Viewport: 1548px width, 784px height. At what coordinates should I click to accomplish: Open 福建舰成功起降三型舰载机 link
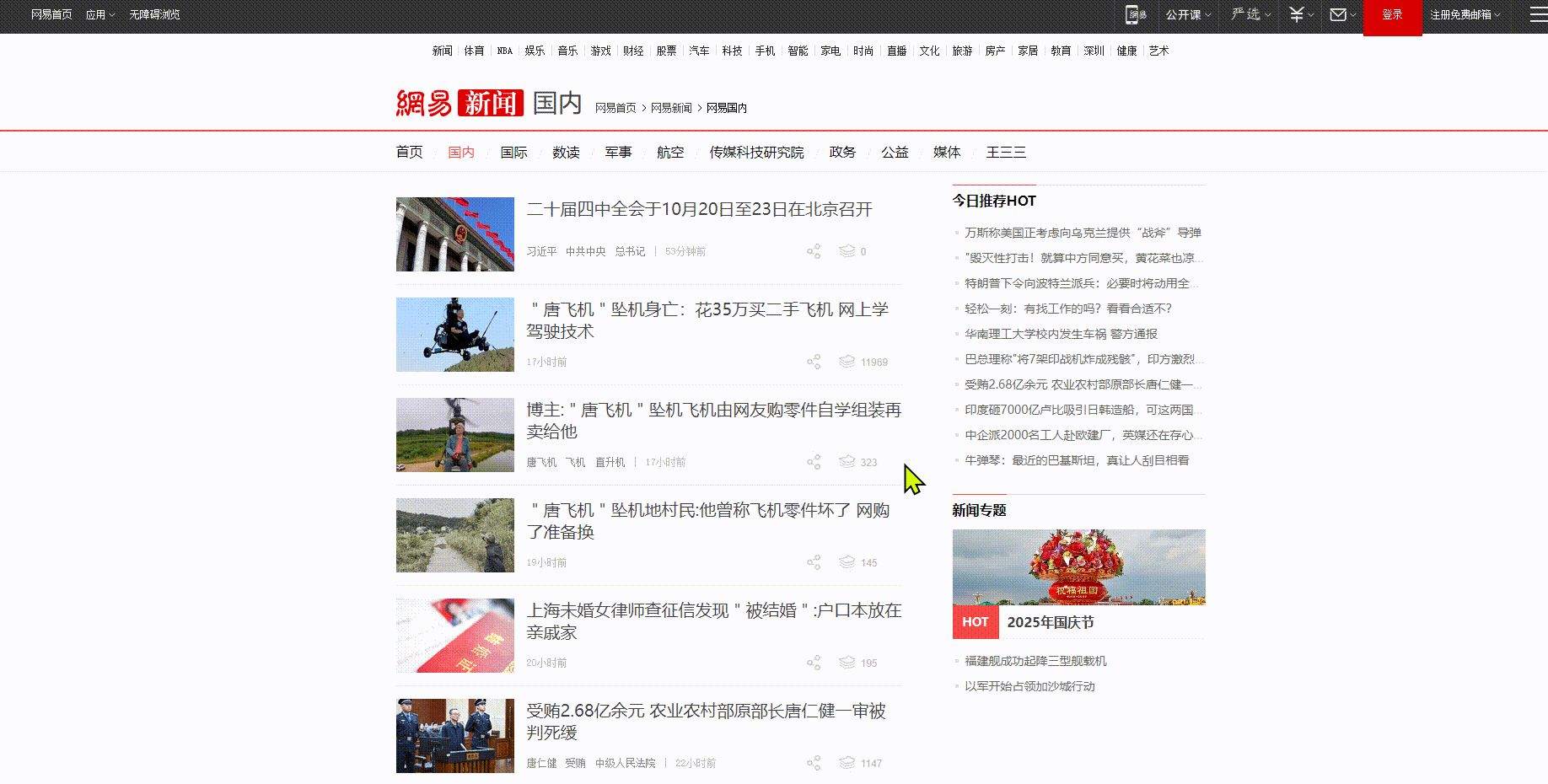coord(1035,661)
